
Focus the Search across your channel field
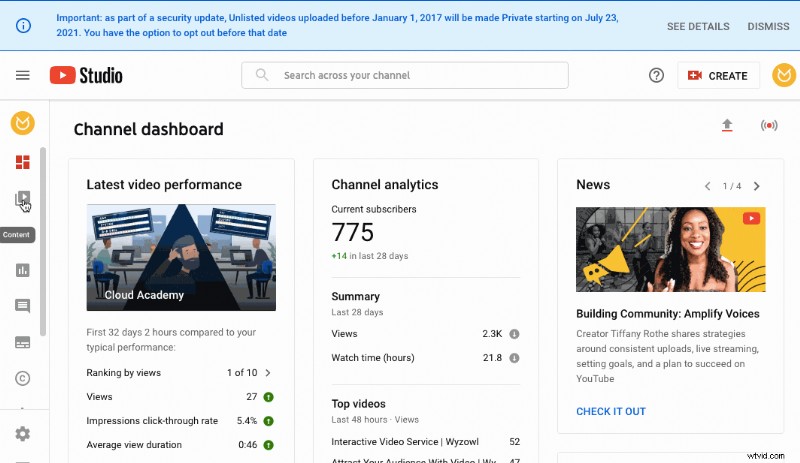[405, 76]
